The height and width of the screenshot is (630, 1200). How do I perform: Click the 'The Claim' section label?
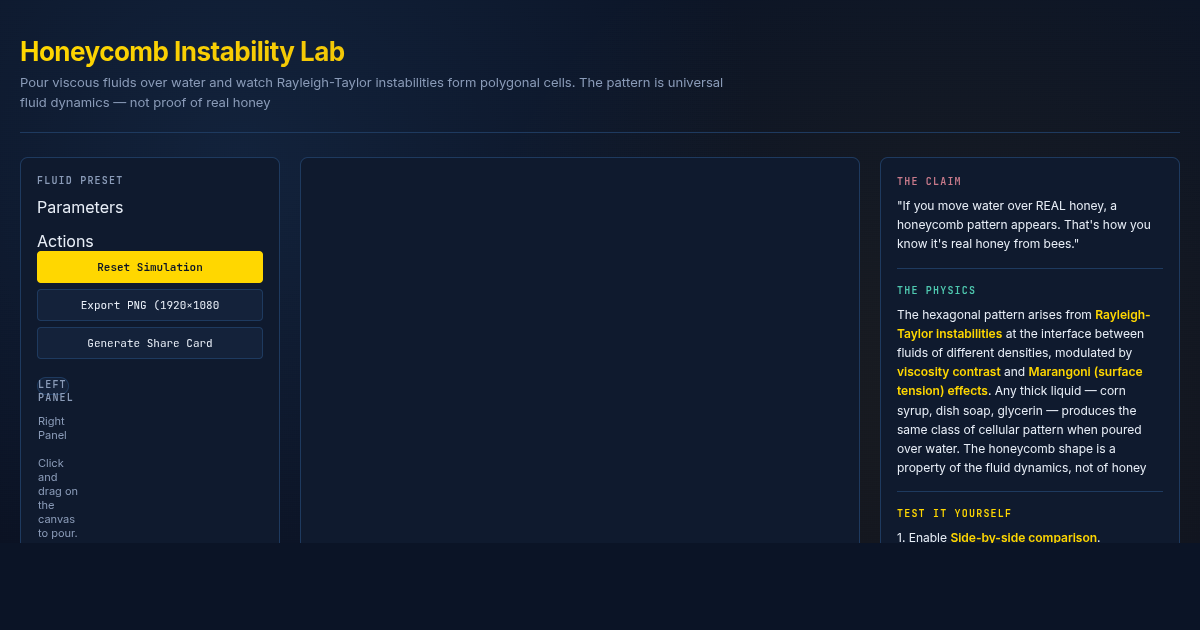pyautogui.click(x=929, y=182)
